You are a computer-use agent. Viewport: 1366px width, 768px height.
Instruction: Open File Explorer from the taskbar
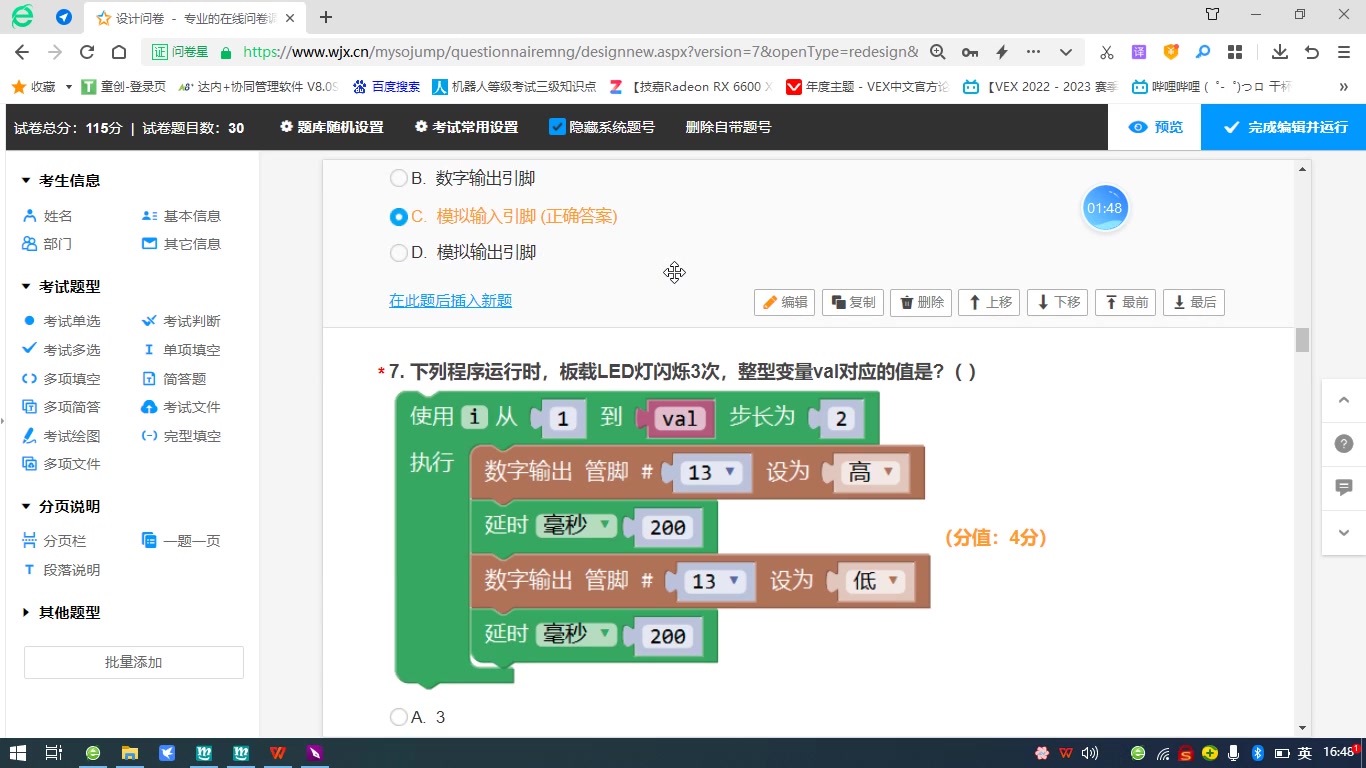coord(129,752)
